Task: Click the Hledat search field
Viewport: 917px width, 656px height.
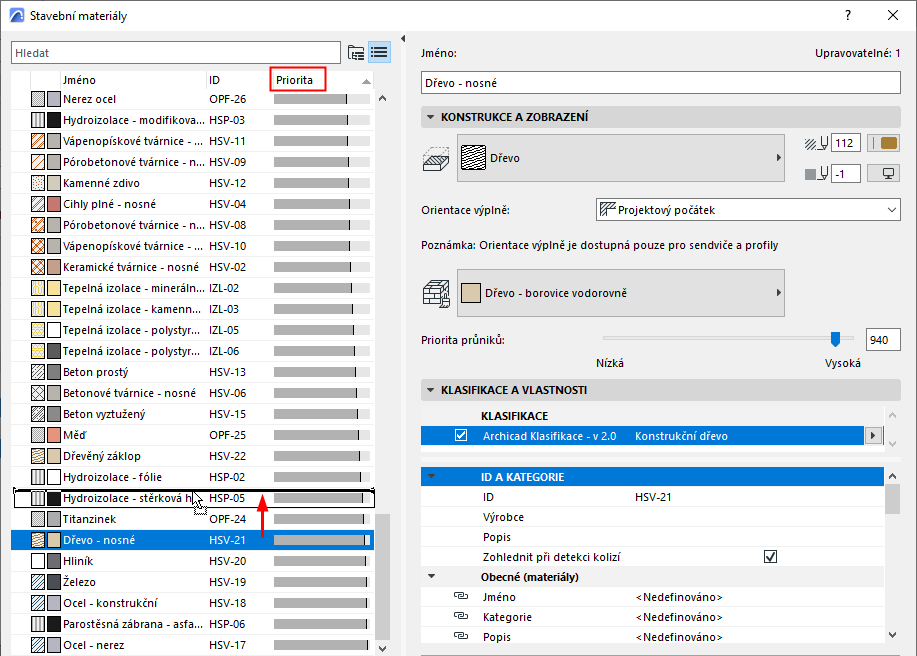Action: coord(175,53)
